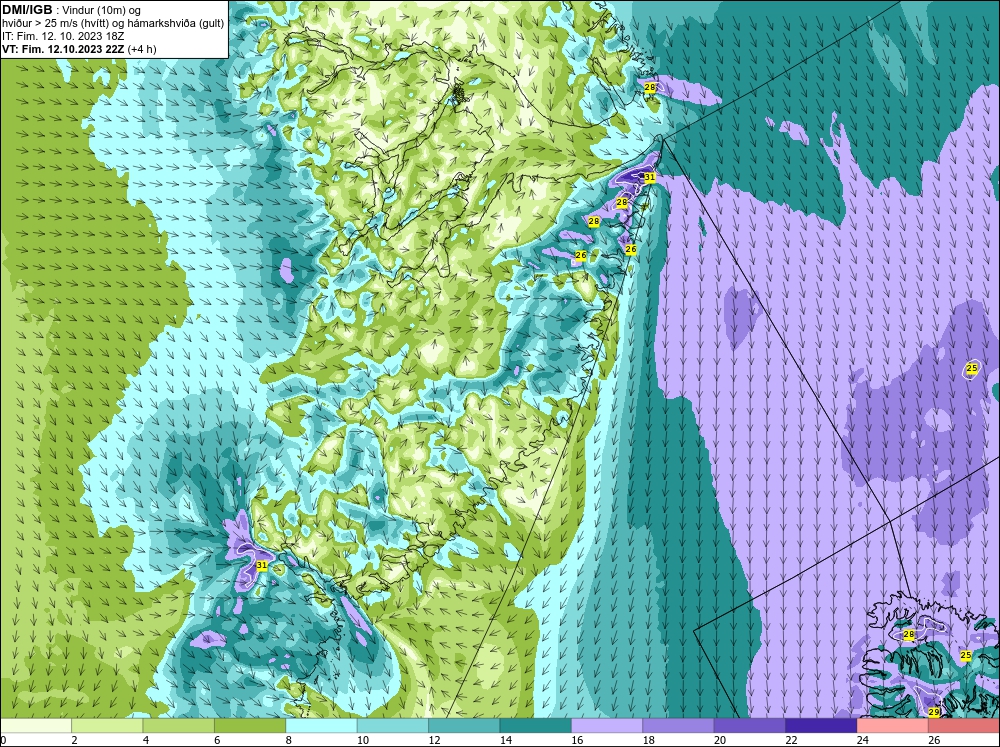Screen dimensions: 1000x747
Task: Pick the olive green 6–8 m/s legend swatch
Action: pos(250,726)
